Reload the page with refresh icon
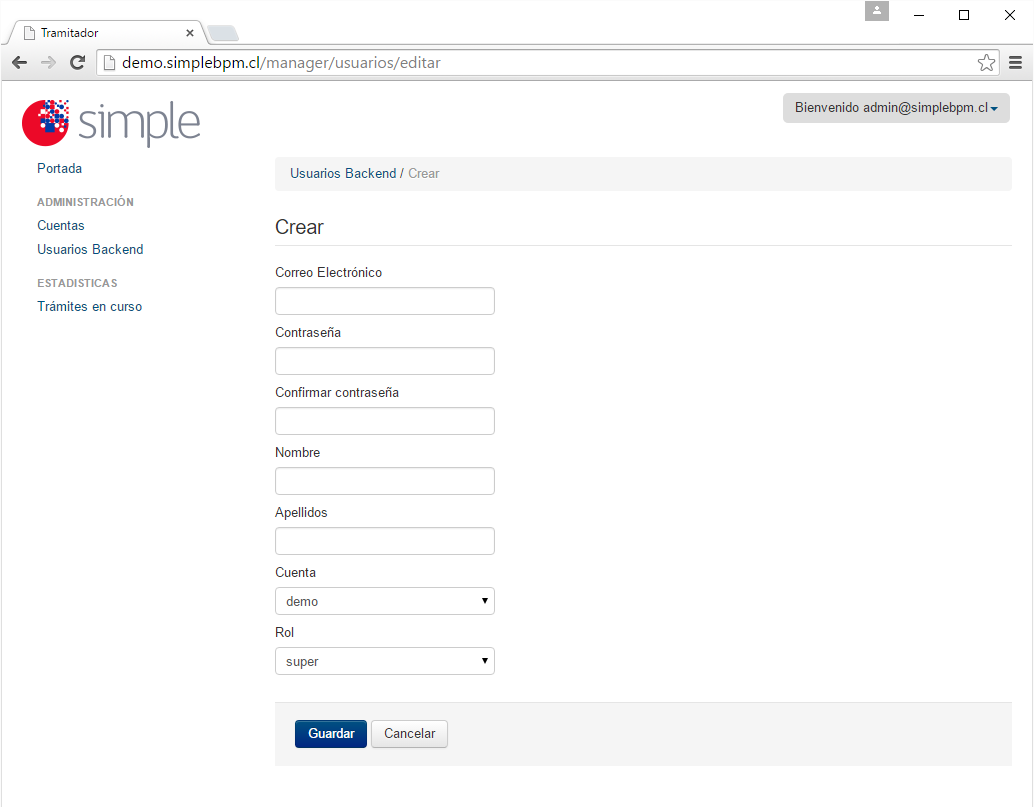Viewport: 1034px width, 807px height. click(x=78, y=63)
